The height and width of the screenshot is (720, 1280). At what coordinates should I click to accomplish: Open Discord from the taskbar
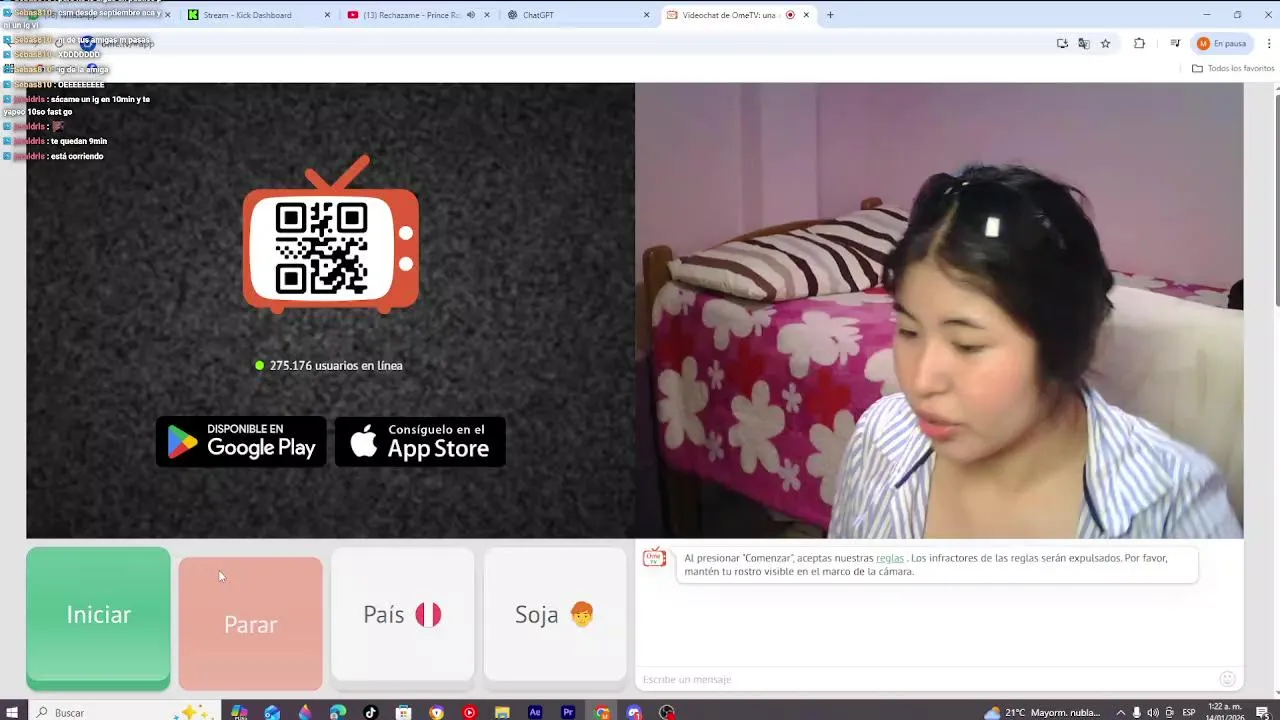tap(634, 712)
